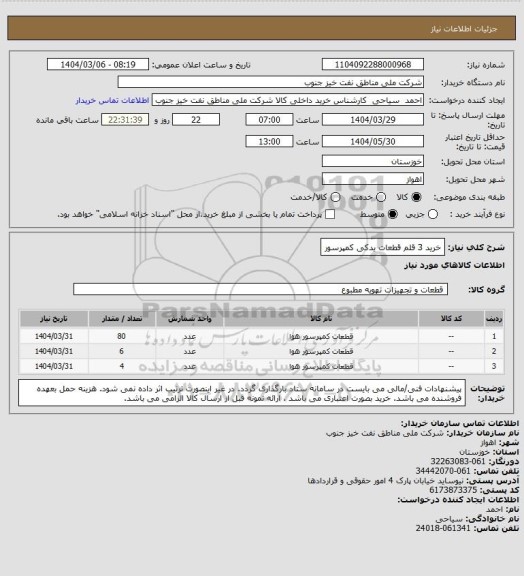The width and height of the screenshot is (524, 576).
Task: Toggle the اسناد خزانه اسلامی payment checkbox
Action: click(x=330, y=214)
